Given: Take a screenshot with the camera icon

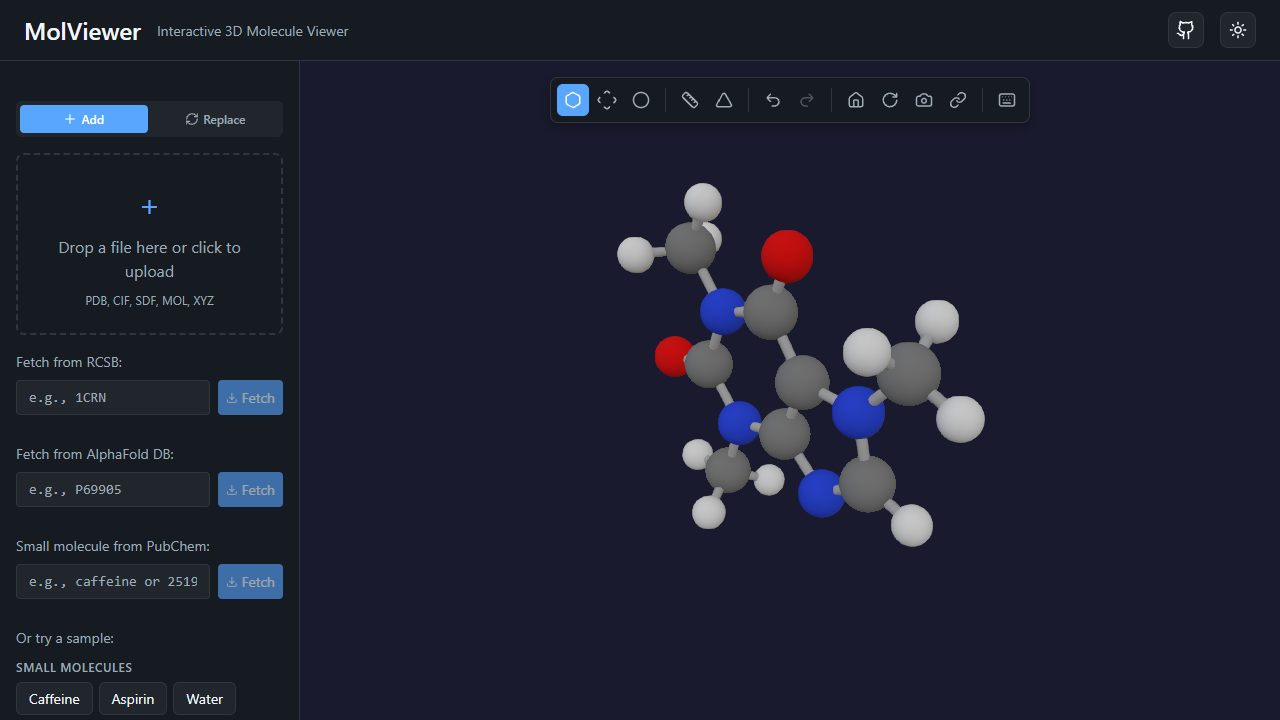Looking at the screenshot, I should 924,100.
